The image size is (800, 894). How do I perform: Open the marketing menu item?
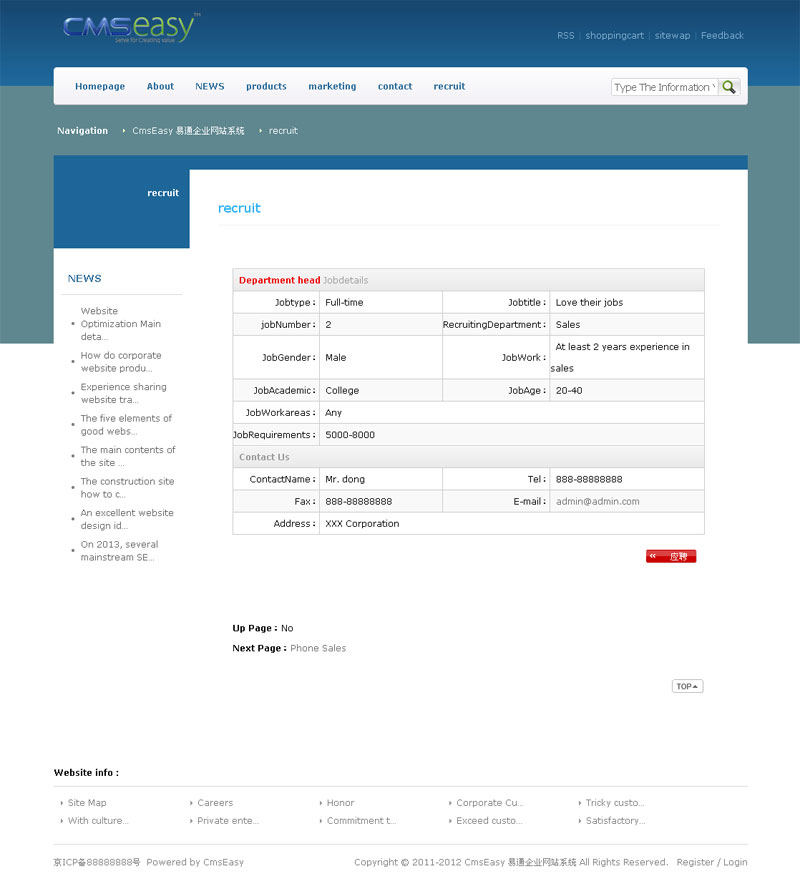click(332, 87)
